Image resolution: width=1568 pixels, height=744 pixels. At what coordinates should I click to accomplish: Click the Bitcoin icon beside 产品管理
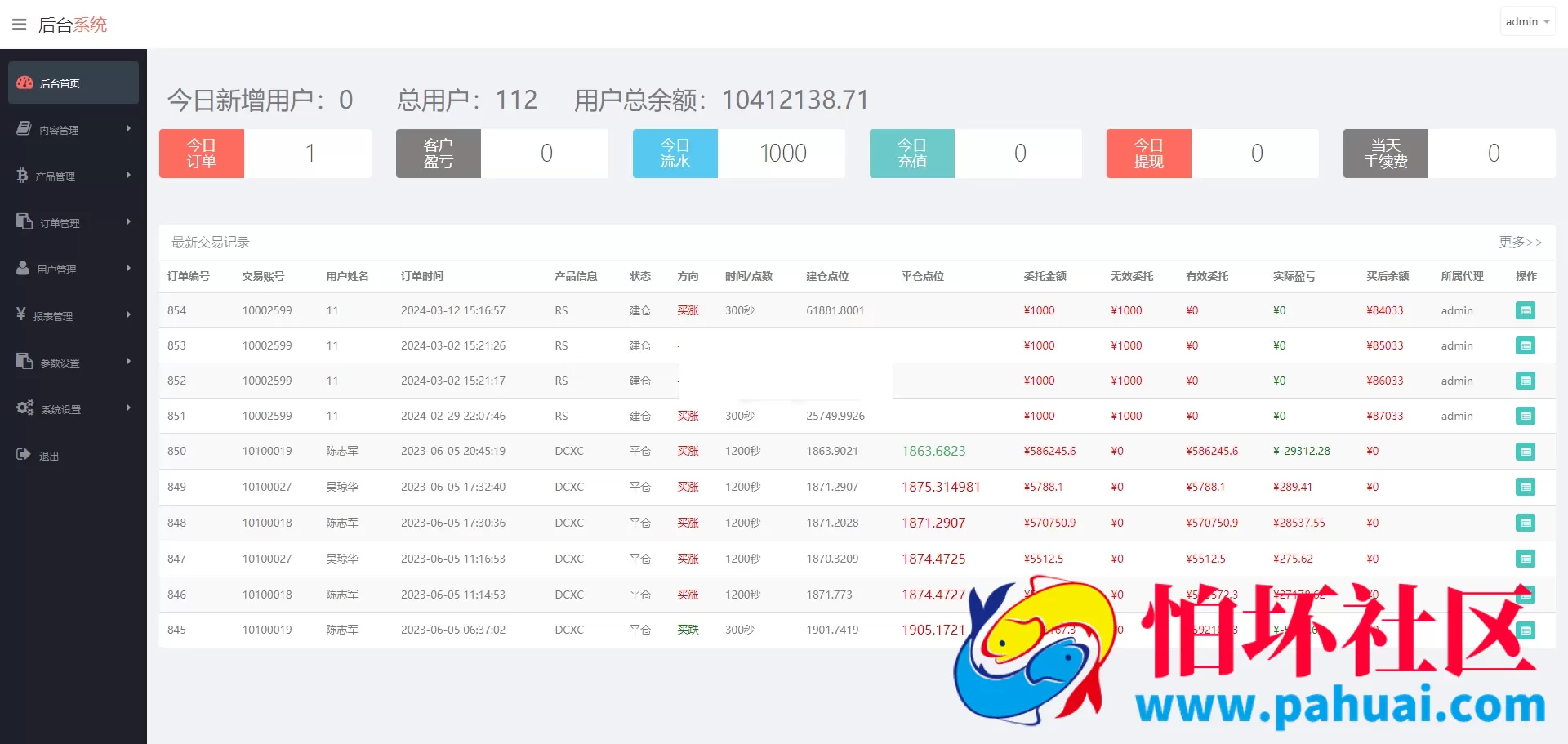(x=24, y=175)
